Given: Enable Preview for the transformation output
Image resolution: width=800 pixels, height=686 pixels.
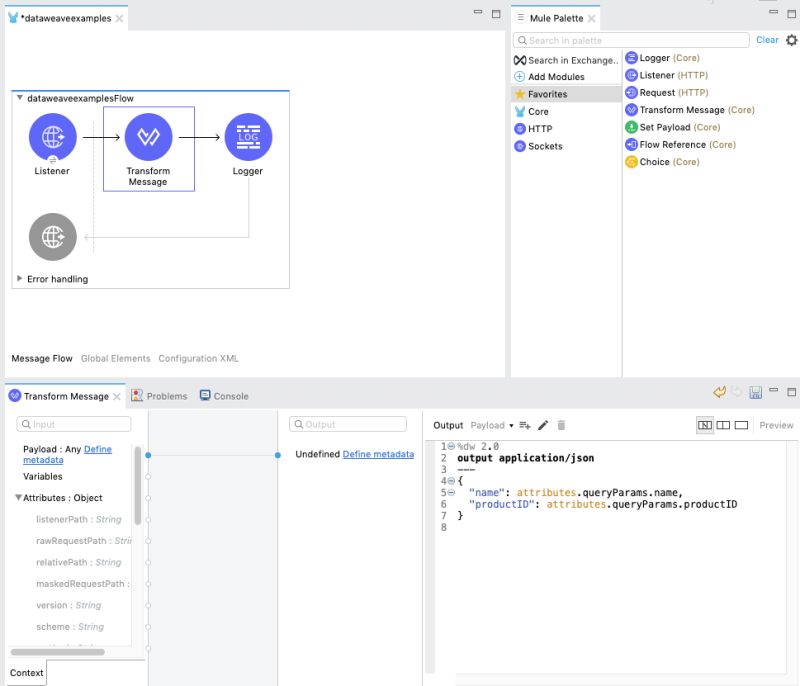Looking at the screenshot, I should (776, 425).
